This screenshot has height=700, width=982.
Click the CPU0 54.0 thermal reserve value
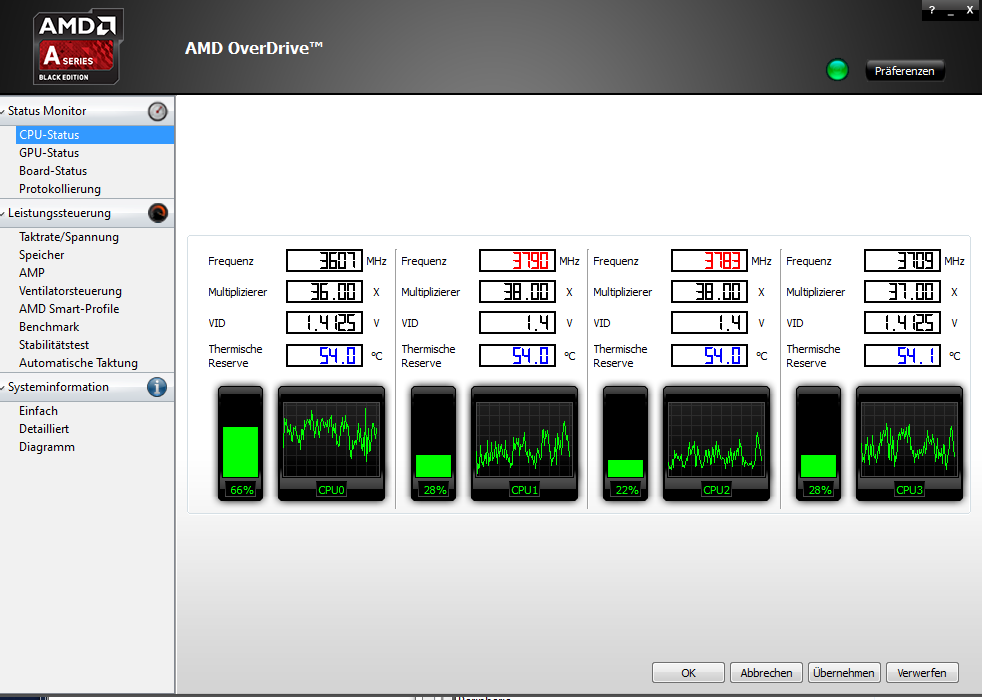324,356
